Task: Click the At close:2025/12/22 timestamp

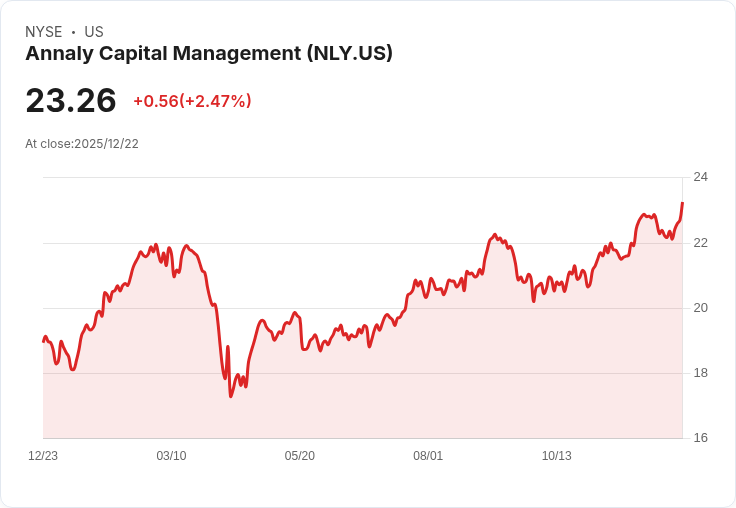Action: click(x=82, y=144)
